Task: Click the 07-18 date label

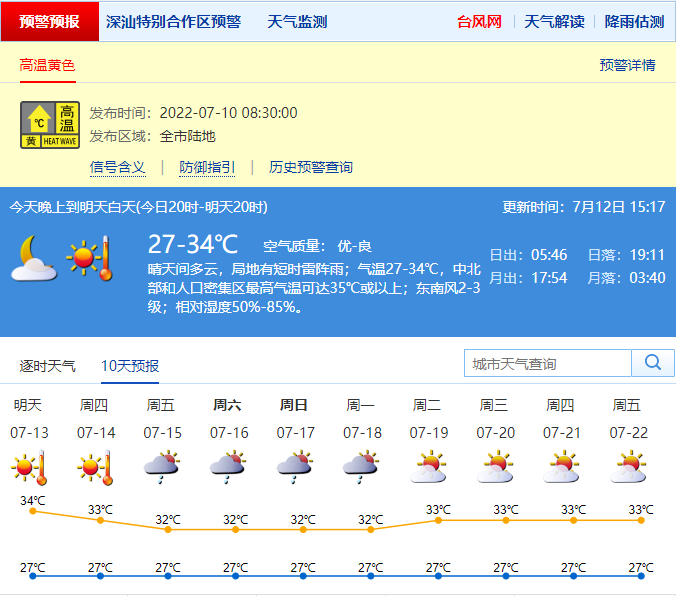Action: pos(362,433)
